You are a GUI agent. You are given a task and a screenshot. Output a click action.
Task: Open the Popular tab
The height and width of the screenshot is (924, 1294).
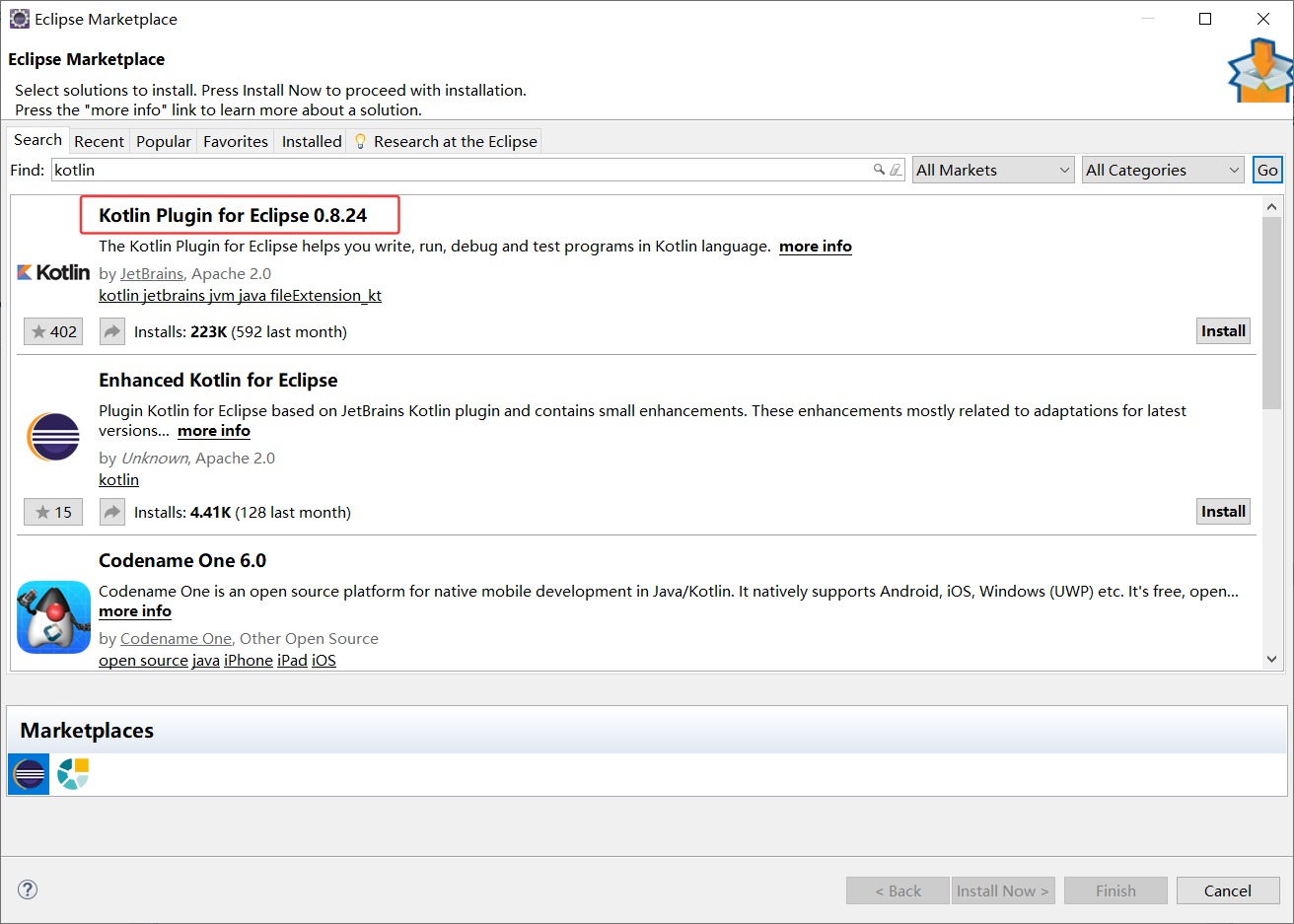pyautogui.click(x=164, y=141)
